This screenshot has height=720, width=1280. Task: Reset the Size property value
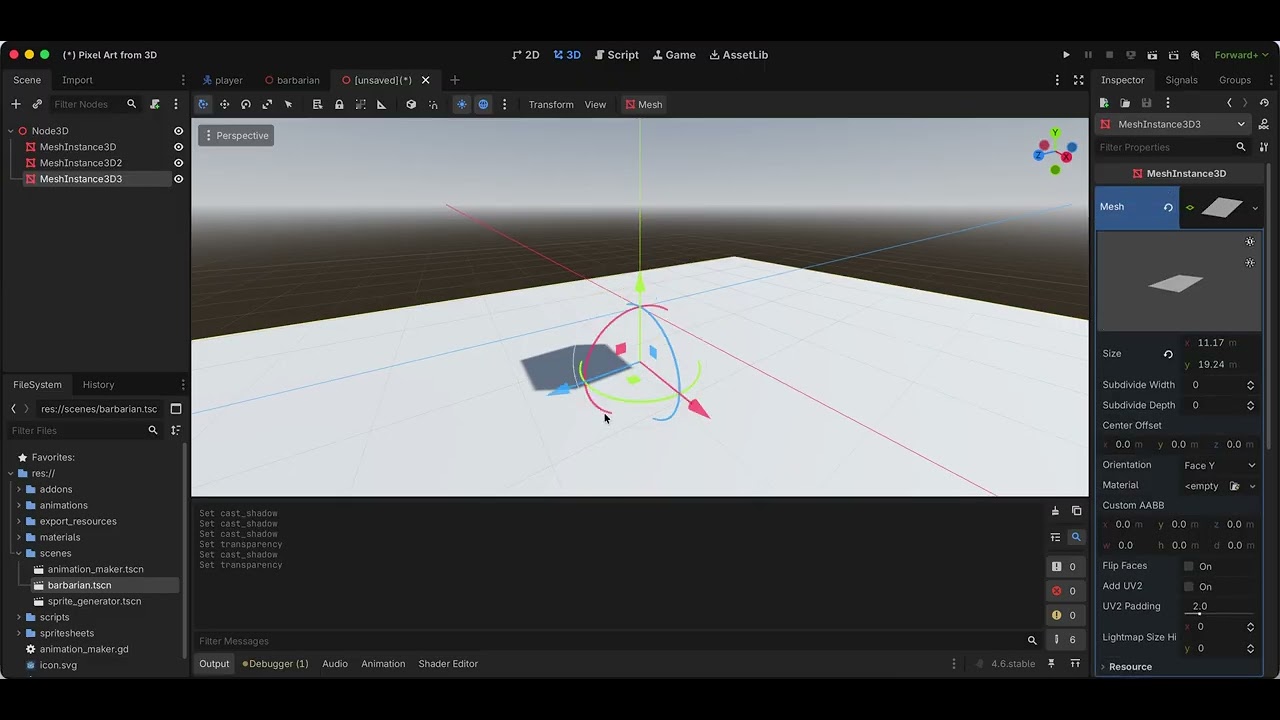click(1168, 354)
